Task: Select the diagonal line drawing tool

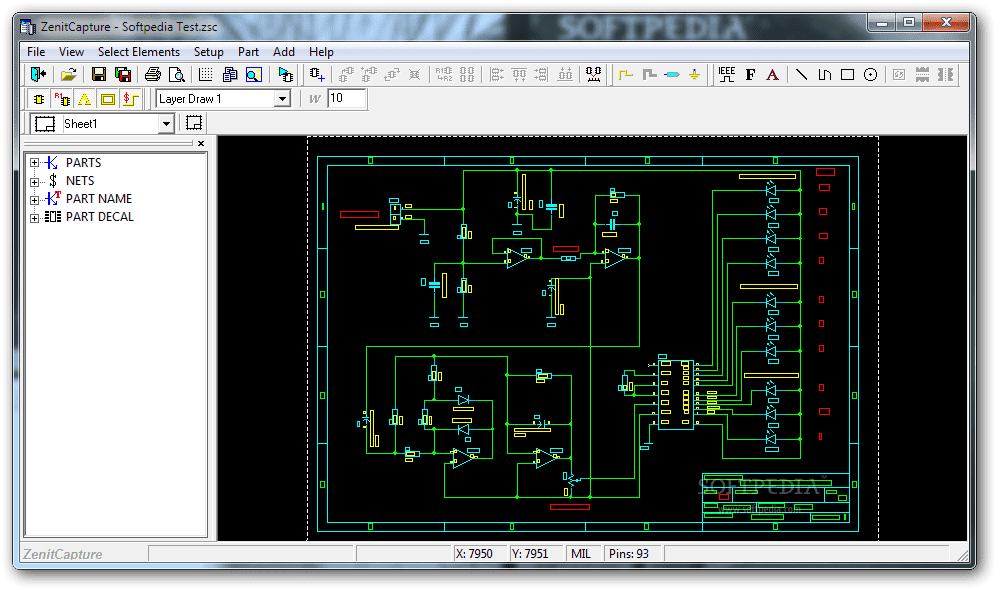Action: [x=801, y=74]
